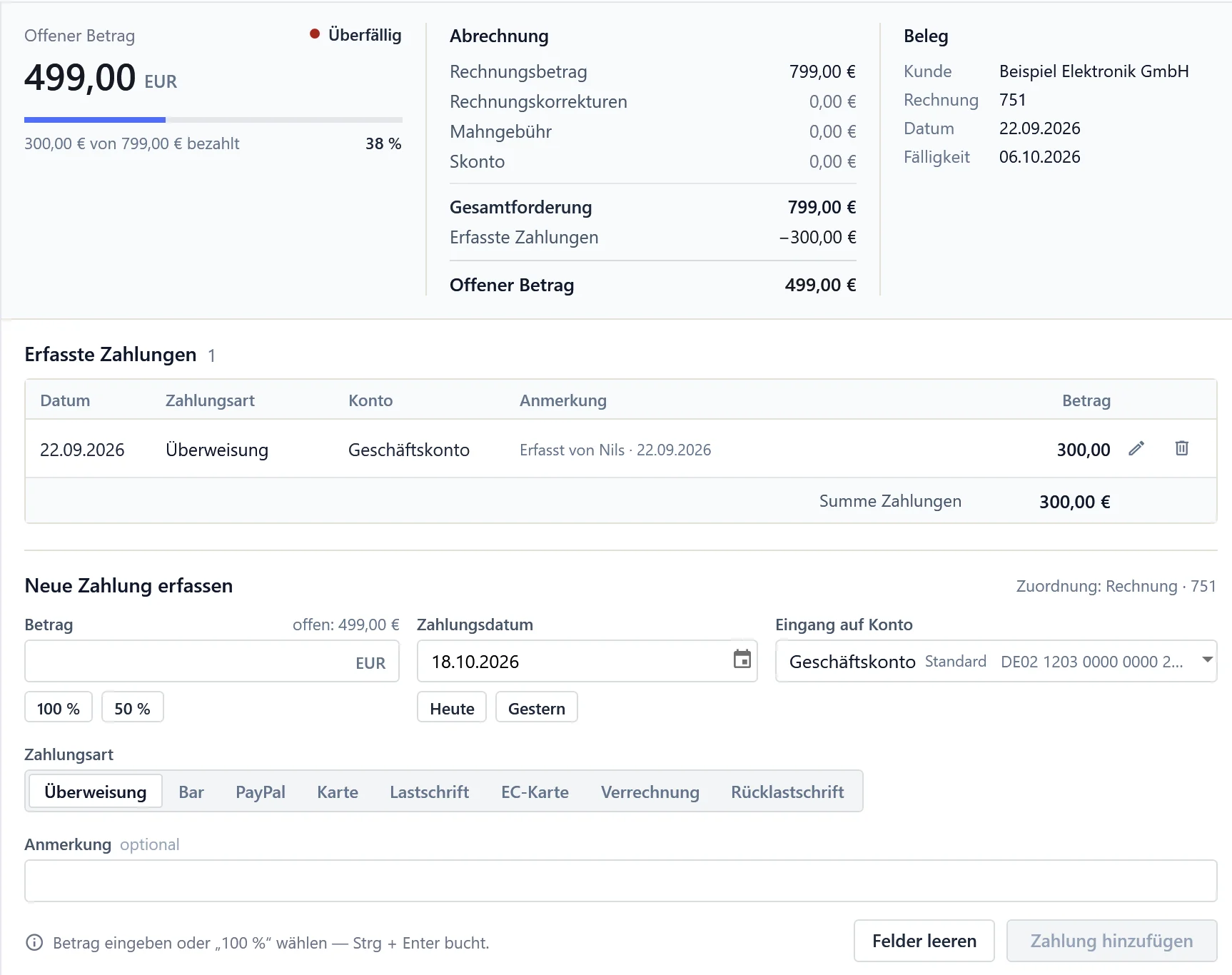Screen dimensions: 1232x975
Task: Click Zahlung hinzufügen button
Action: coord(1112,941)
